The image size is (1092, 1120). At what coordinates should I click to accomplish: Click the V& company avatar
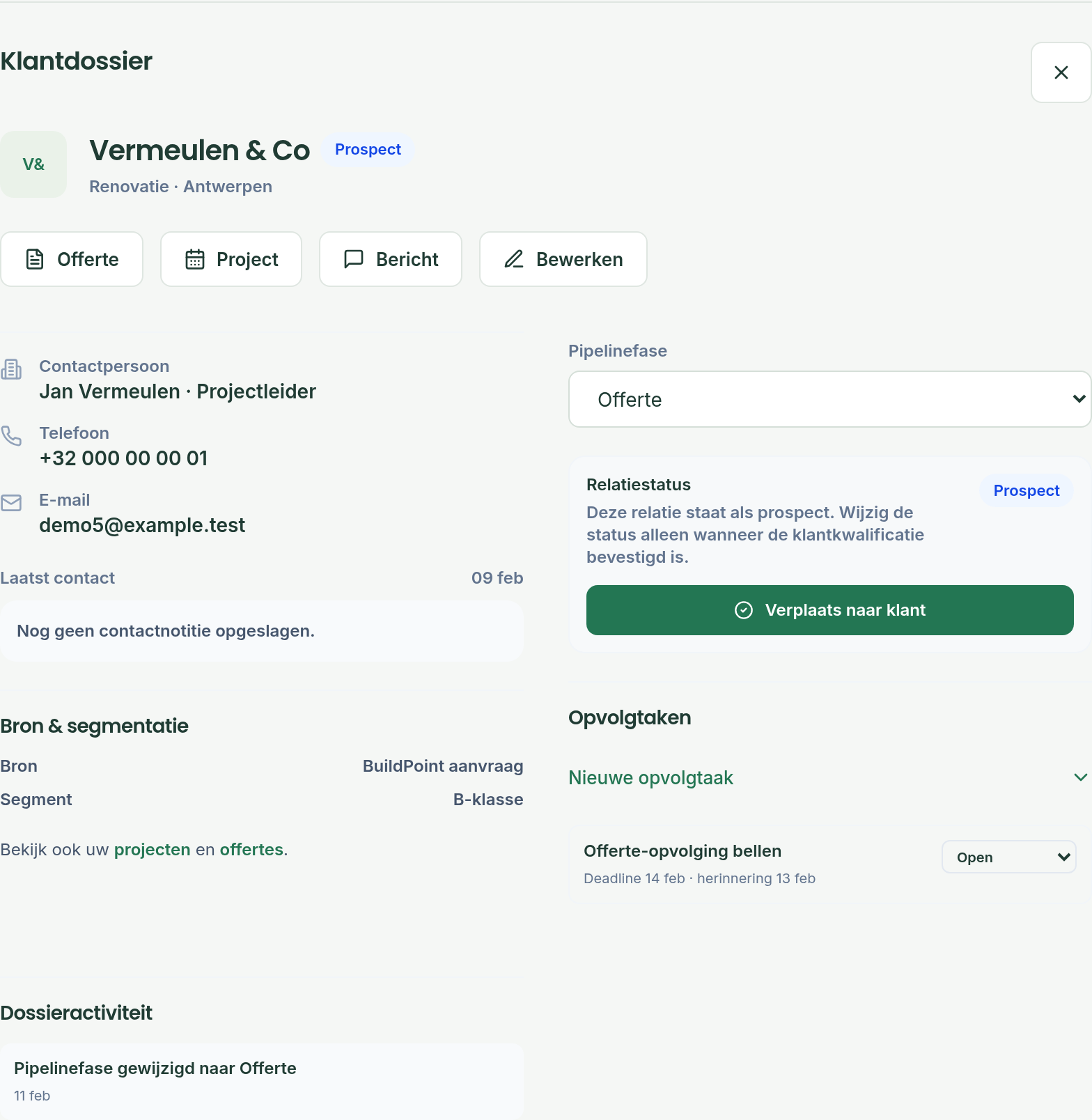(33, 164)
